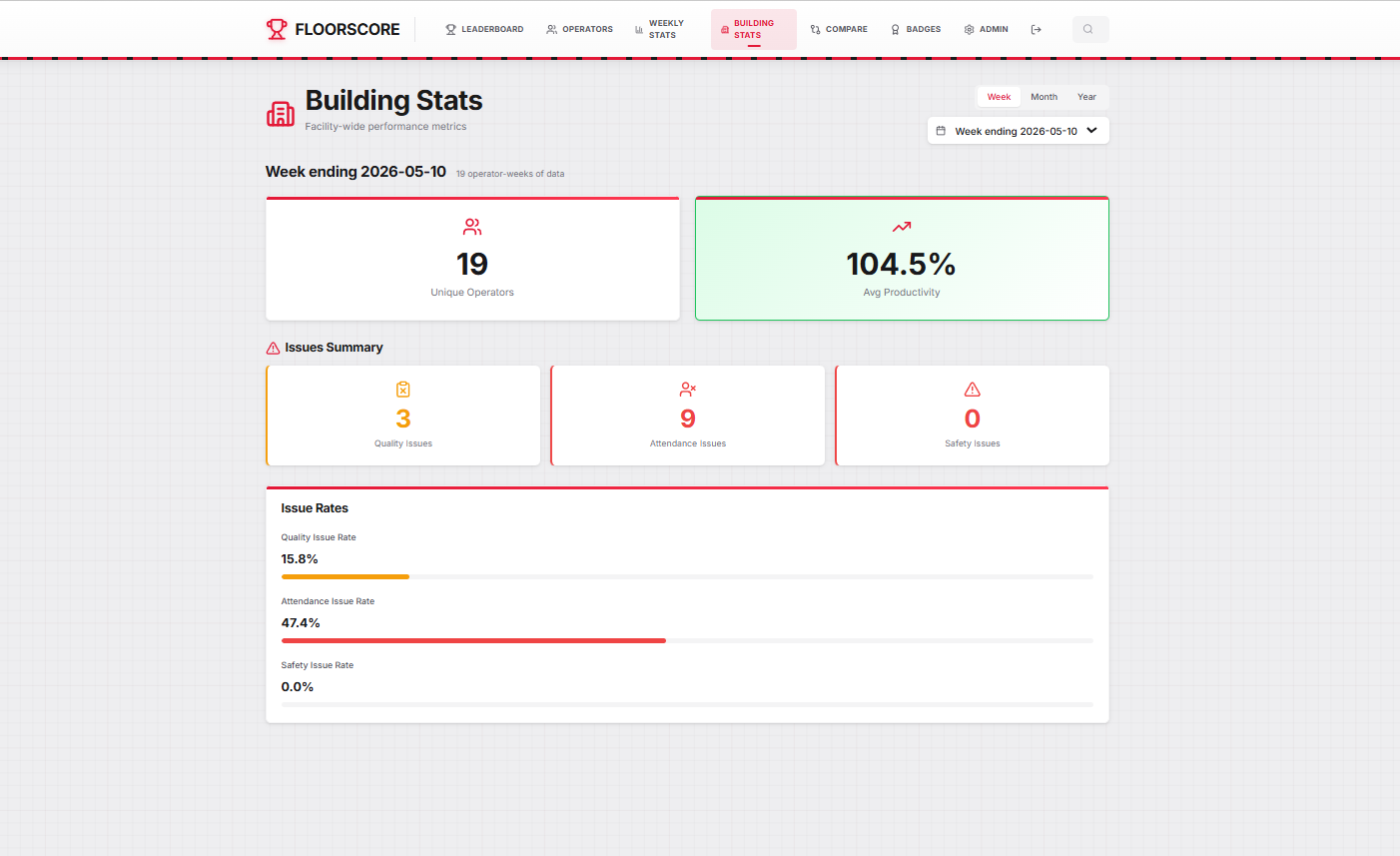Viewport: 1400px width, 856px height.
Task: Open the Compare page link
Action: tap(839, 30)
